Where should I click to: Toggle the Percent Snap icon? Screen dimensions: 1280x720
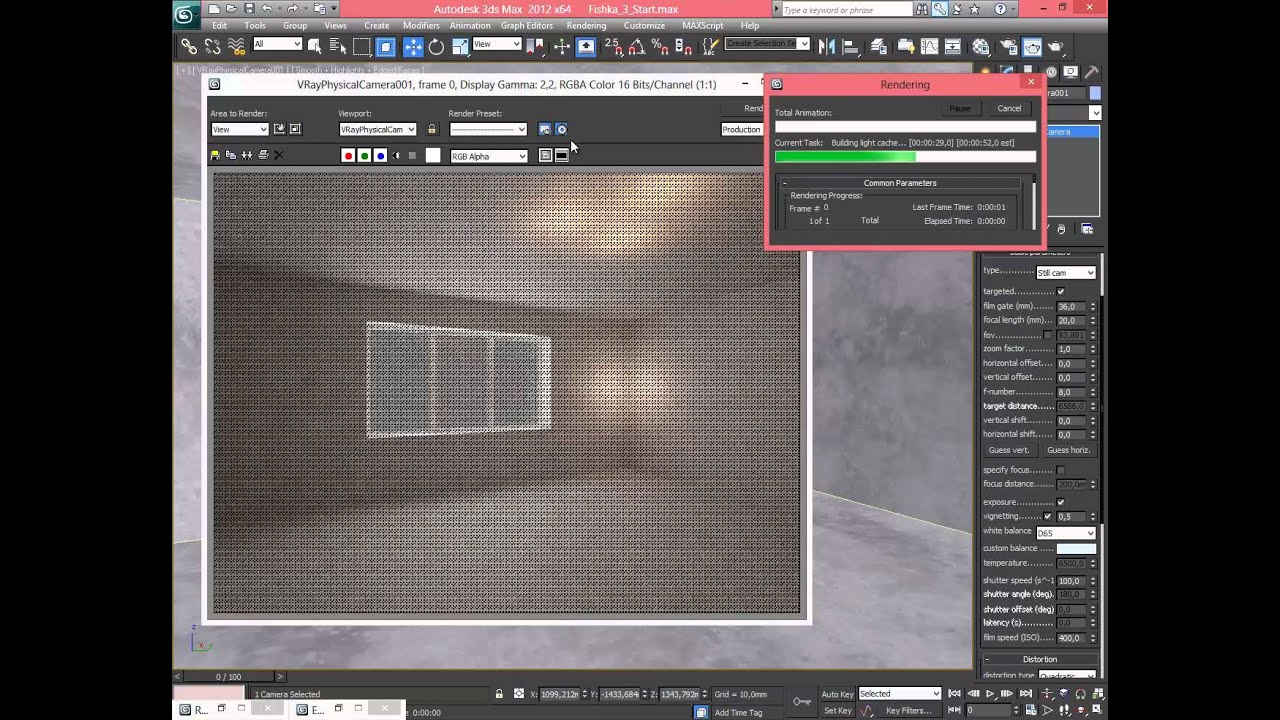[659, 46]
